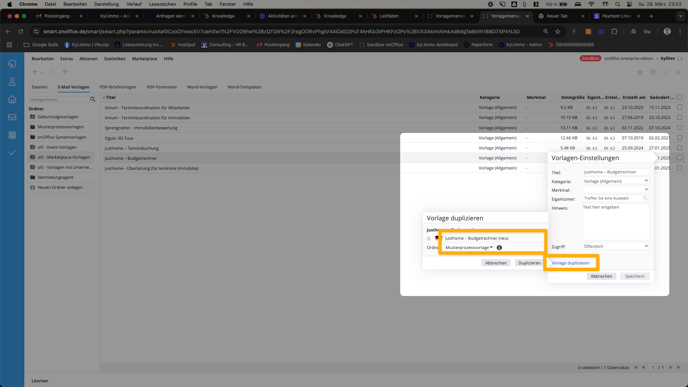Switch to PDF-Briefvorlagen tab
Screen dimensions: 688x387
point(118,87)
